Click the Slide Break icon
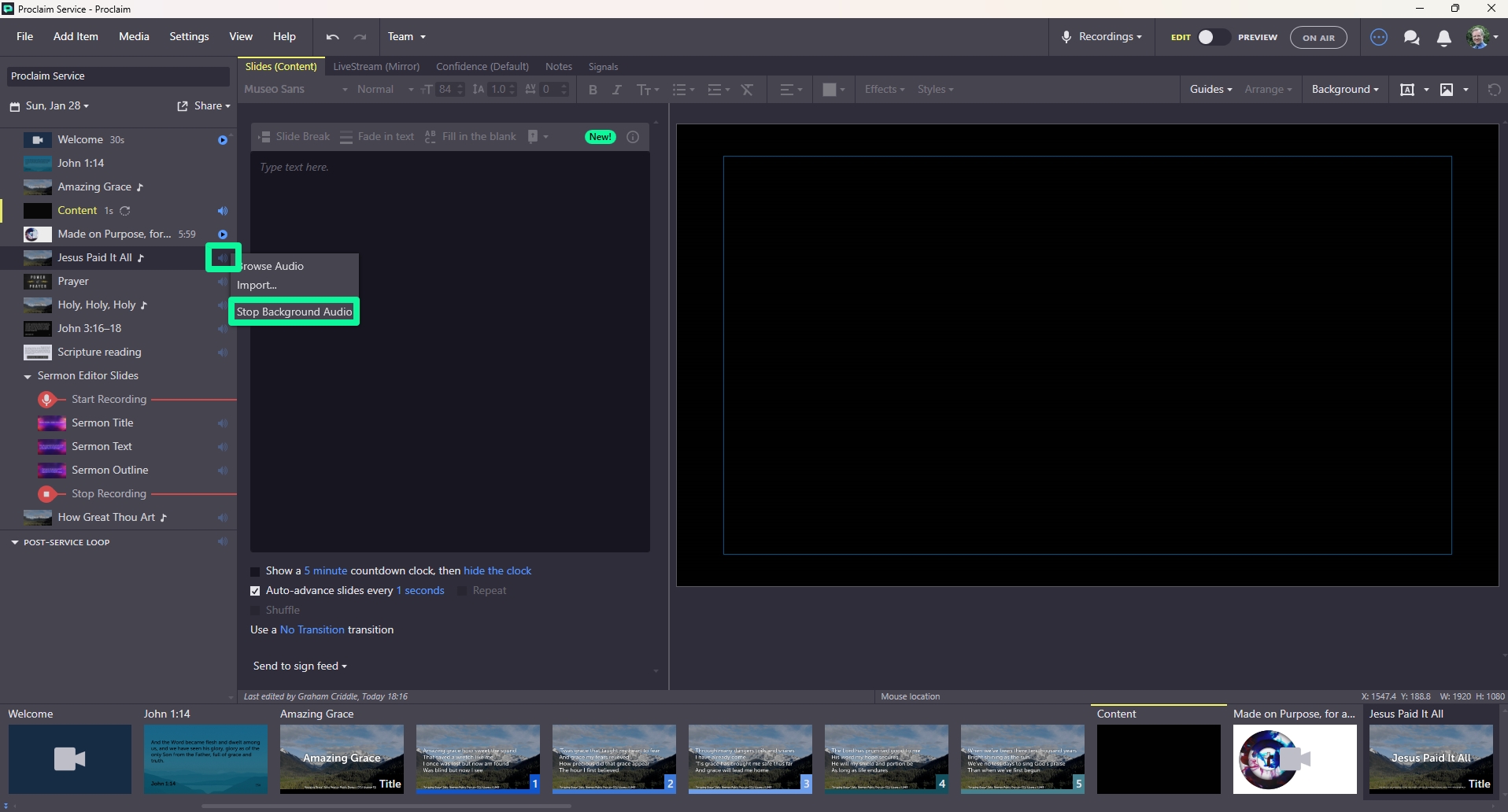This screenshot has width=1508, height=812. tap(265, 137)
